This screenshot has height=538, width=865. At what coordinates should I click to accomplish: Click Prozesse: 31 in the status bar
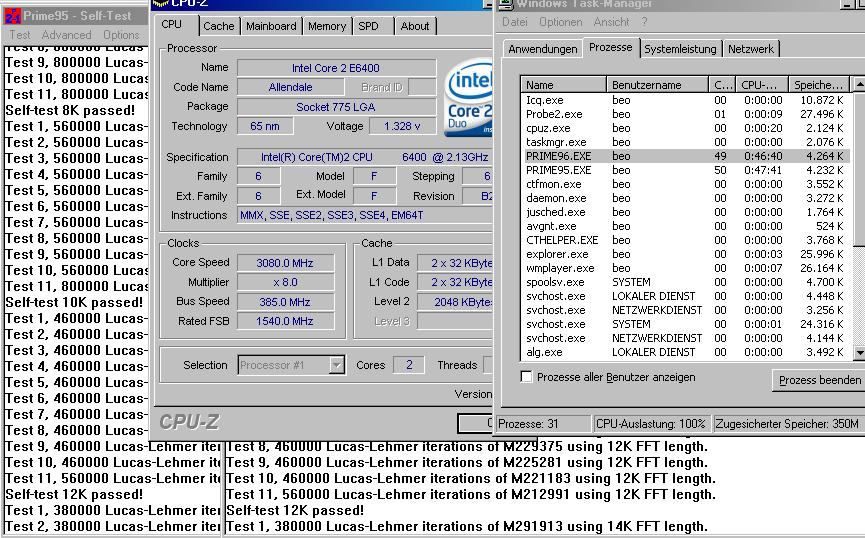click(x=543, y=424)
